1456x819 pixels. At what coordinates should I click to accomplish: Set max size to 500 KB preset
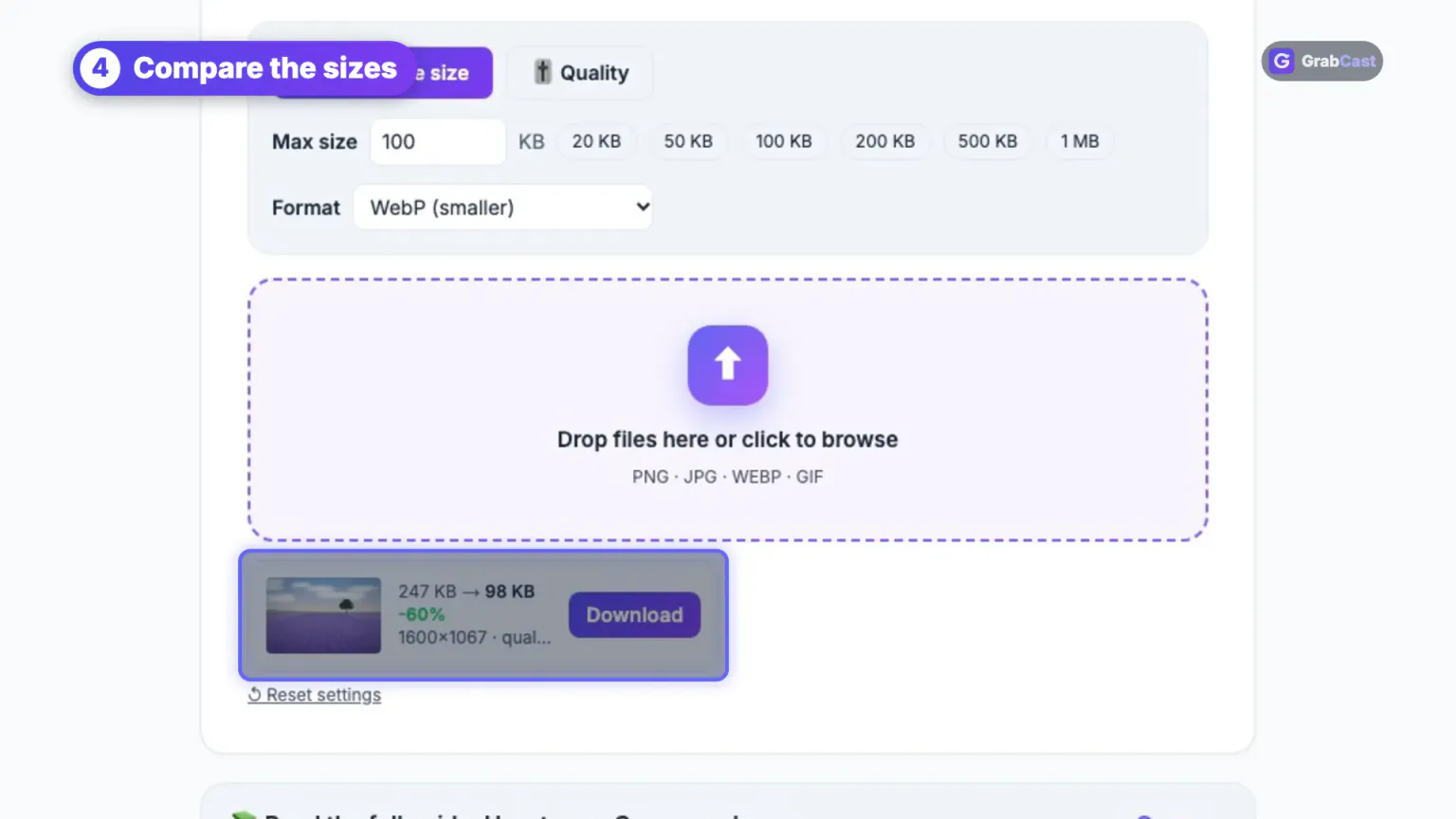[x=988, y=141]
